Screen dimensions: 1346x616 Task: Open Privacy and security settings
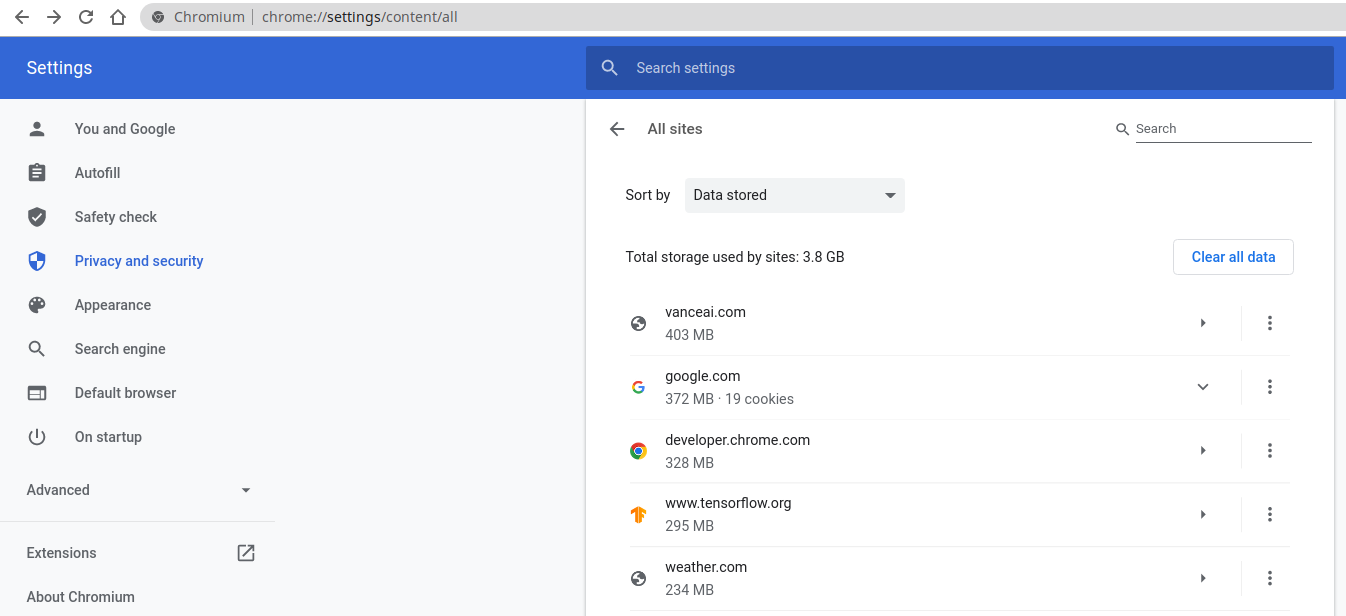click(139, 261)
